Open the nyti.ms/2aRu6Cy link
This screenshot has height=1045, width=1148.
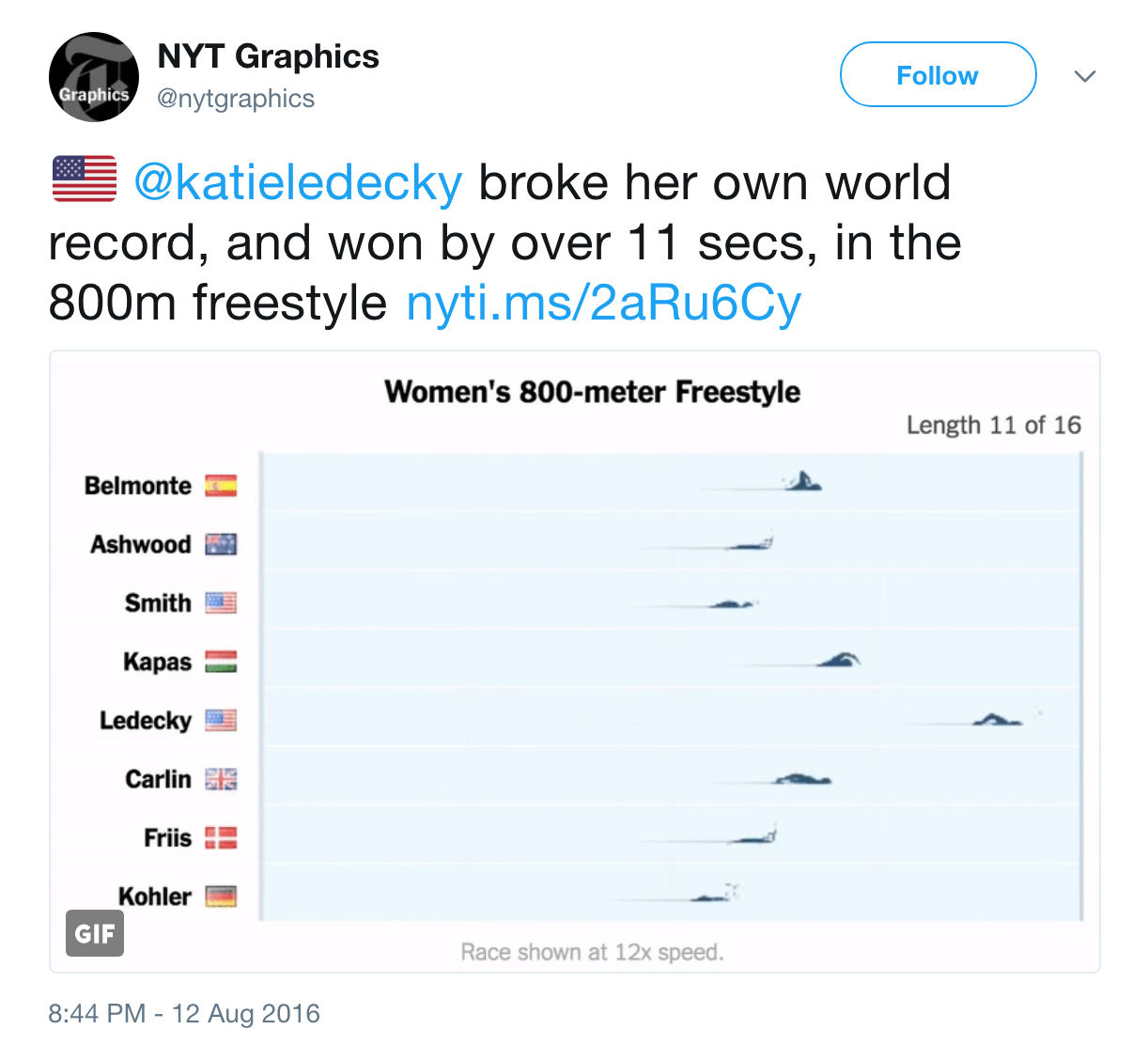coord(603,303)
